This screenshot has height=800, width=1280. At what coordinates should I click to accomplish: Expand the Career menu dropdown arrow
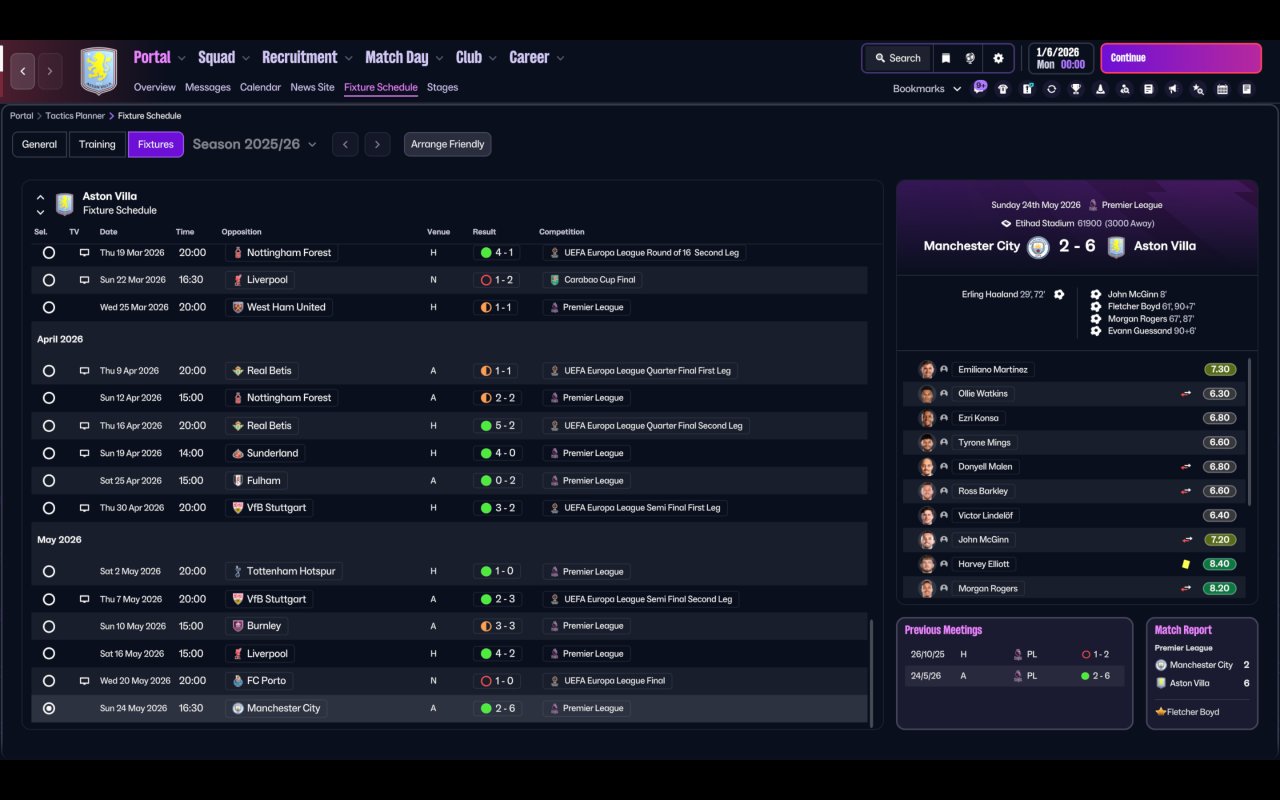(x=560, y=58)
